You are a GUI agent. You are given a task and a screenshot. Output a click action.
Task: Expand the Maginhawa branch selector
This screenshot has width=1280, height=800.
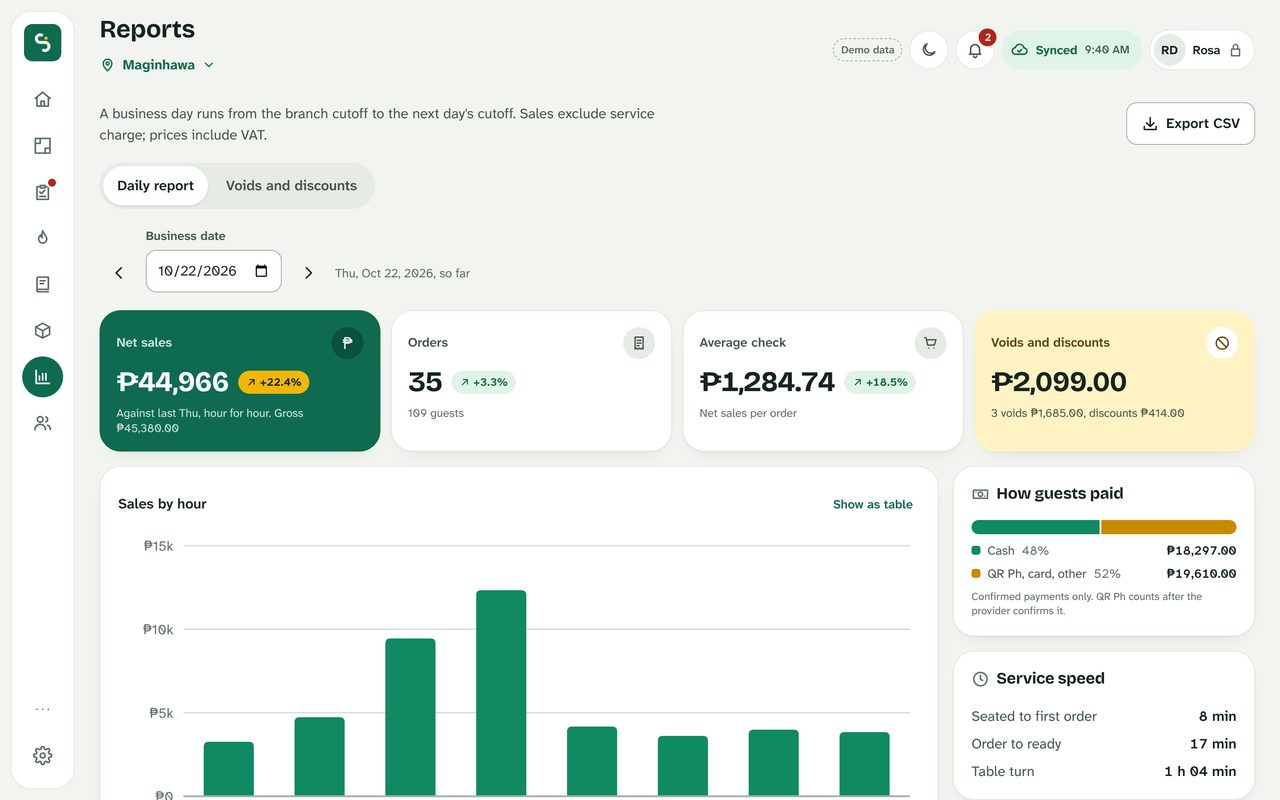pyautogui.click(x=158, y=65)
